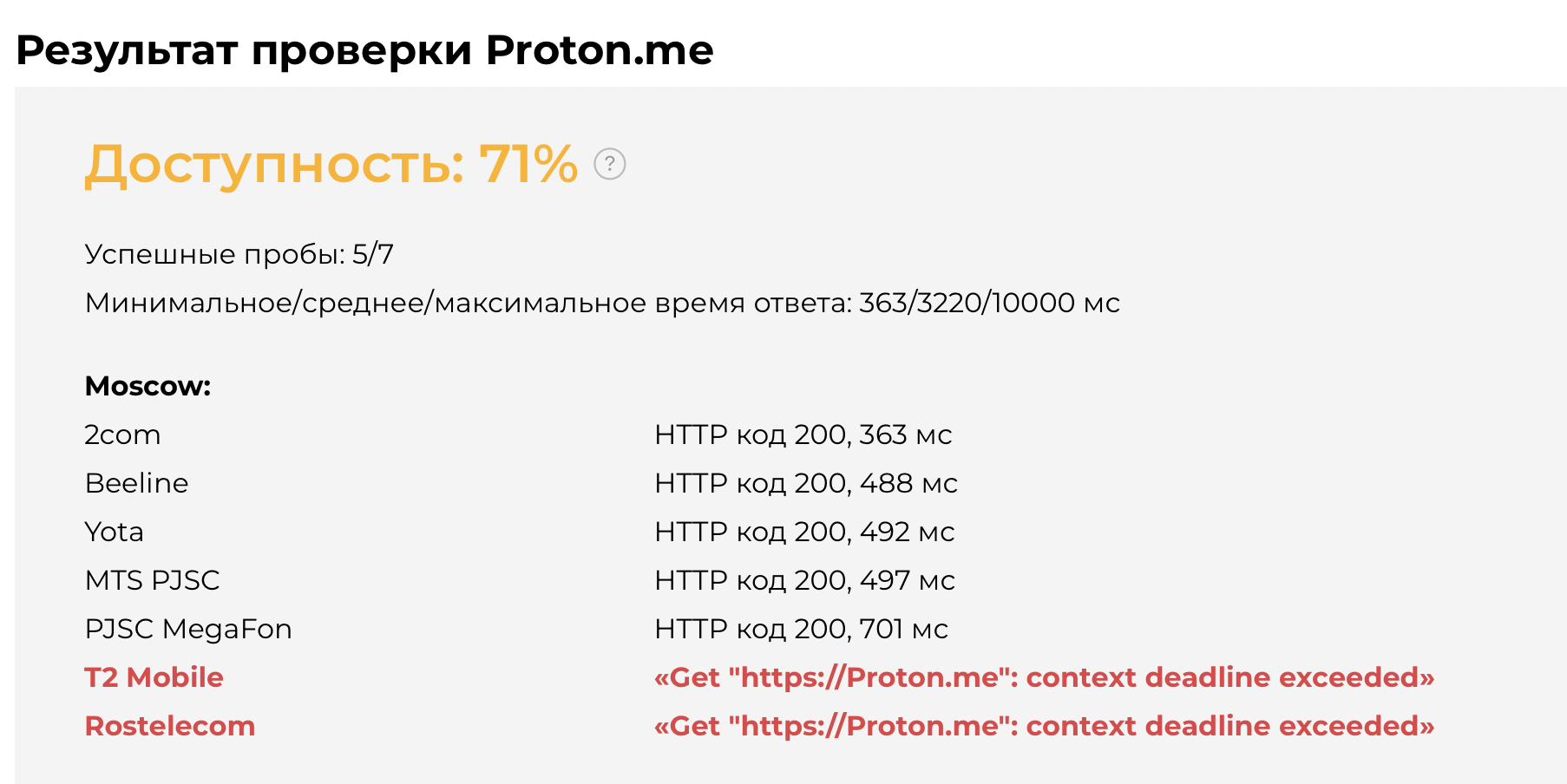Select the PJSC MegaFon provider name

click(188, 629)
